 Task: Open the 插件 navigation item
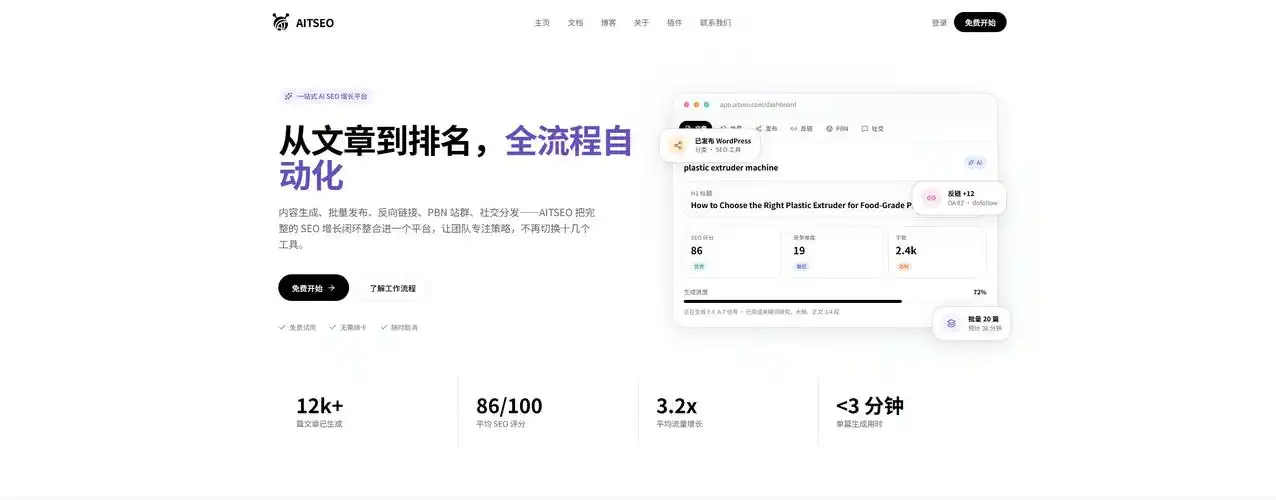674,22
